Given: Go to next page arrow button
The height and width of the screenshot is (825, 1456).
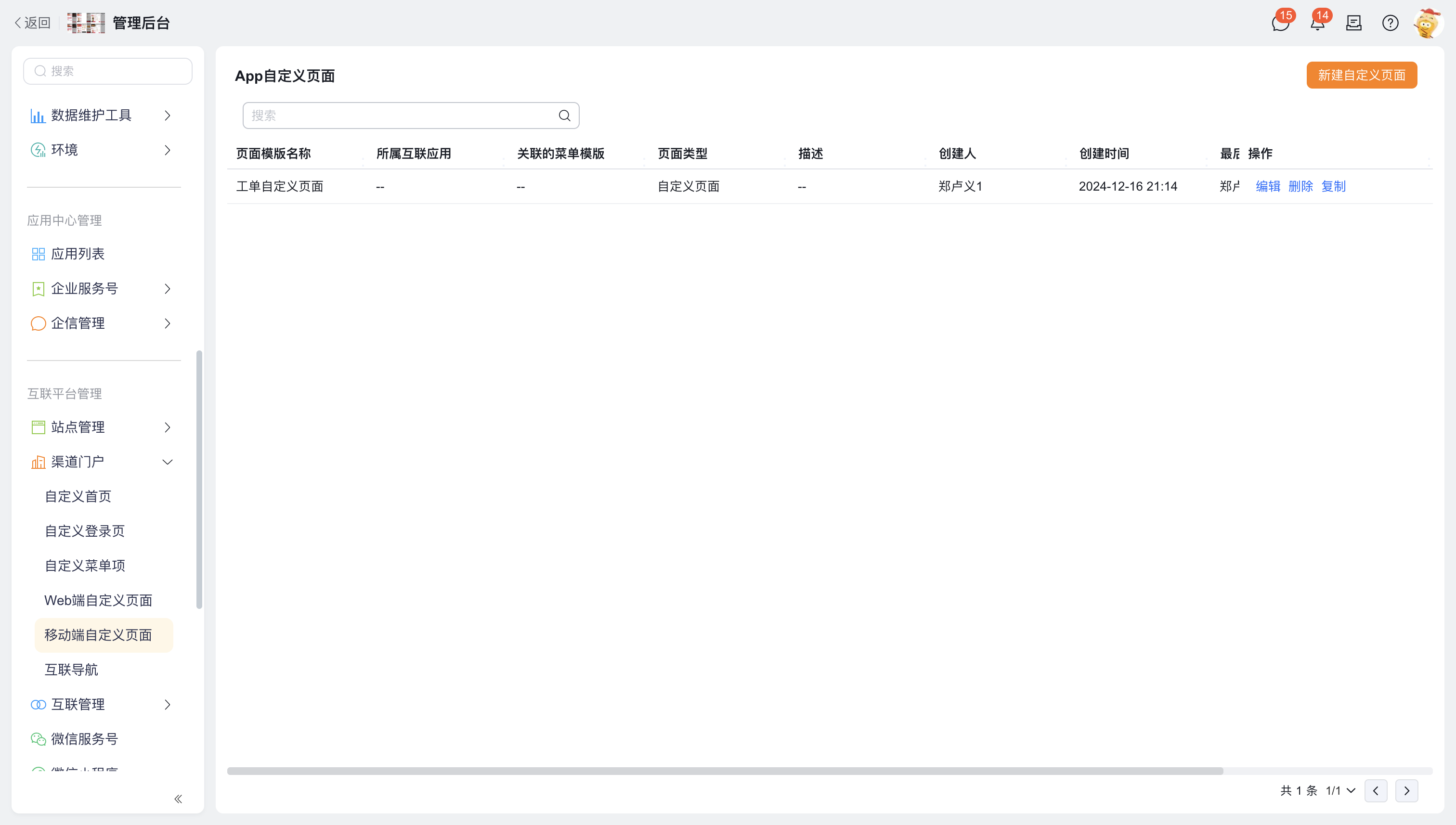Looking at the screenshot, I should [1407, 790].
